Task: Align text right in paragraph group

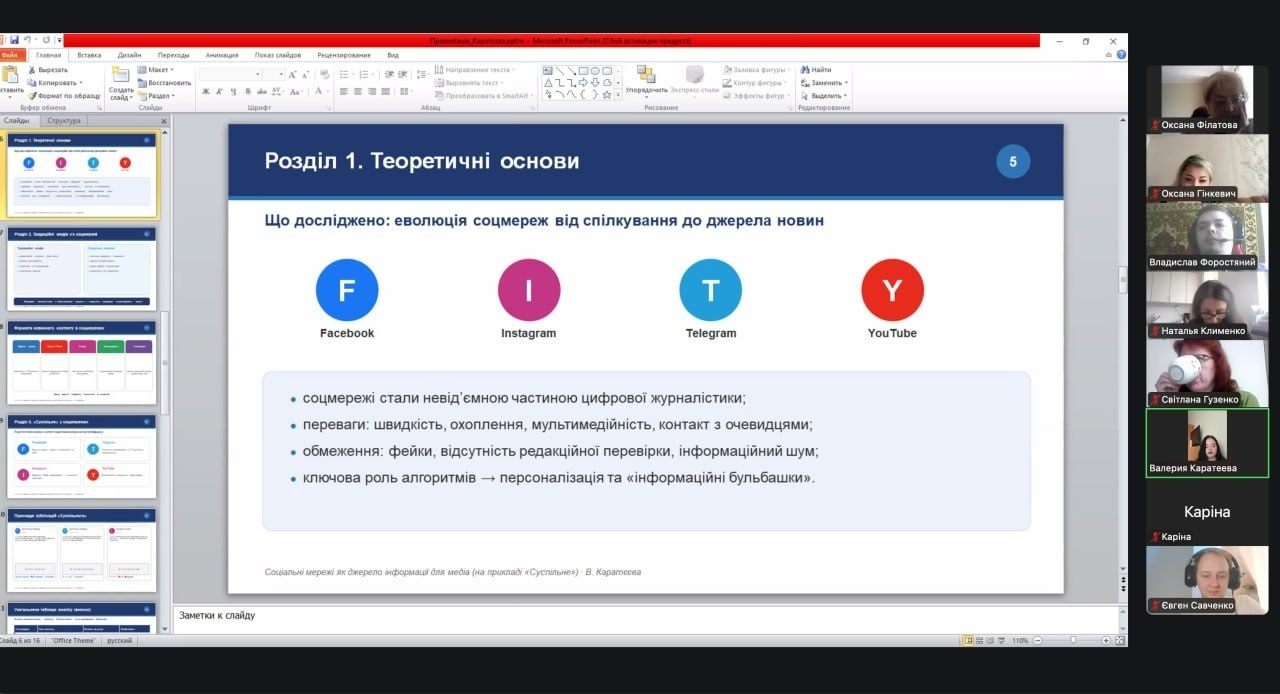Action: pos(372,91)
